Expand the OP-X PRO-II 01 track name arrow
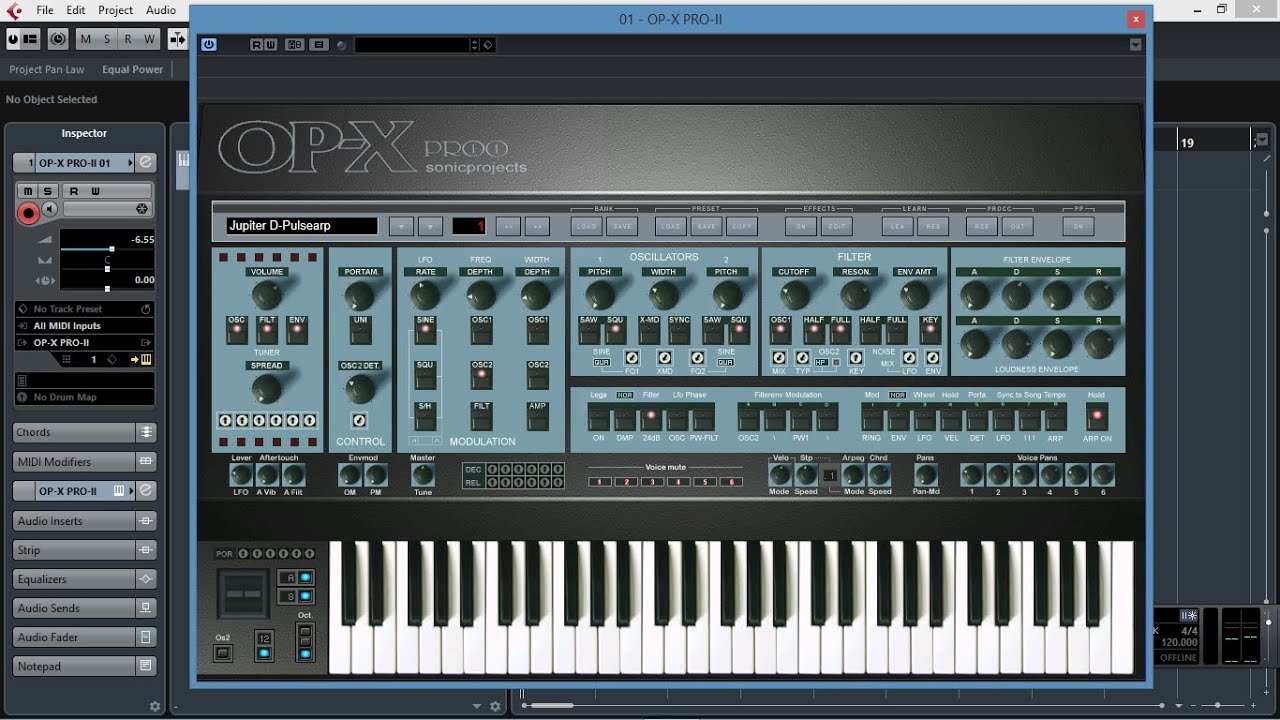 pyautogui.click(x=132, y=162)
